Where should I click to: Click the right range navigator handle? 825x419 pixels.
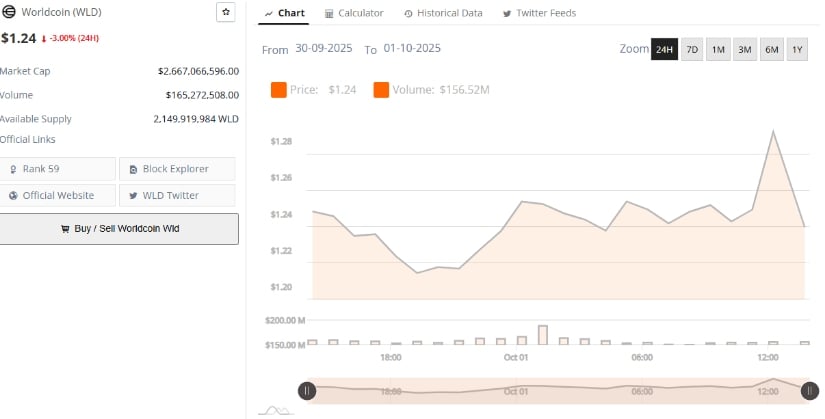point(811,391)
